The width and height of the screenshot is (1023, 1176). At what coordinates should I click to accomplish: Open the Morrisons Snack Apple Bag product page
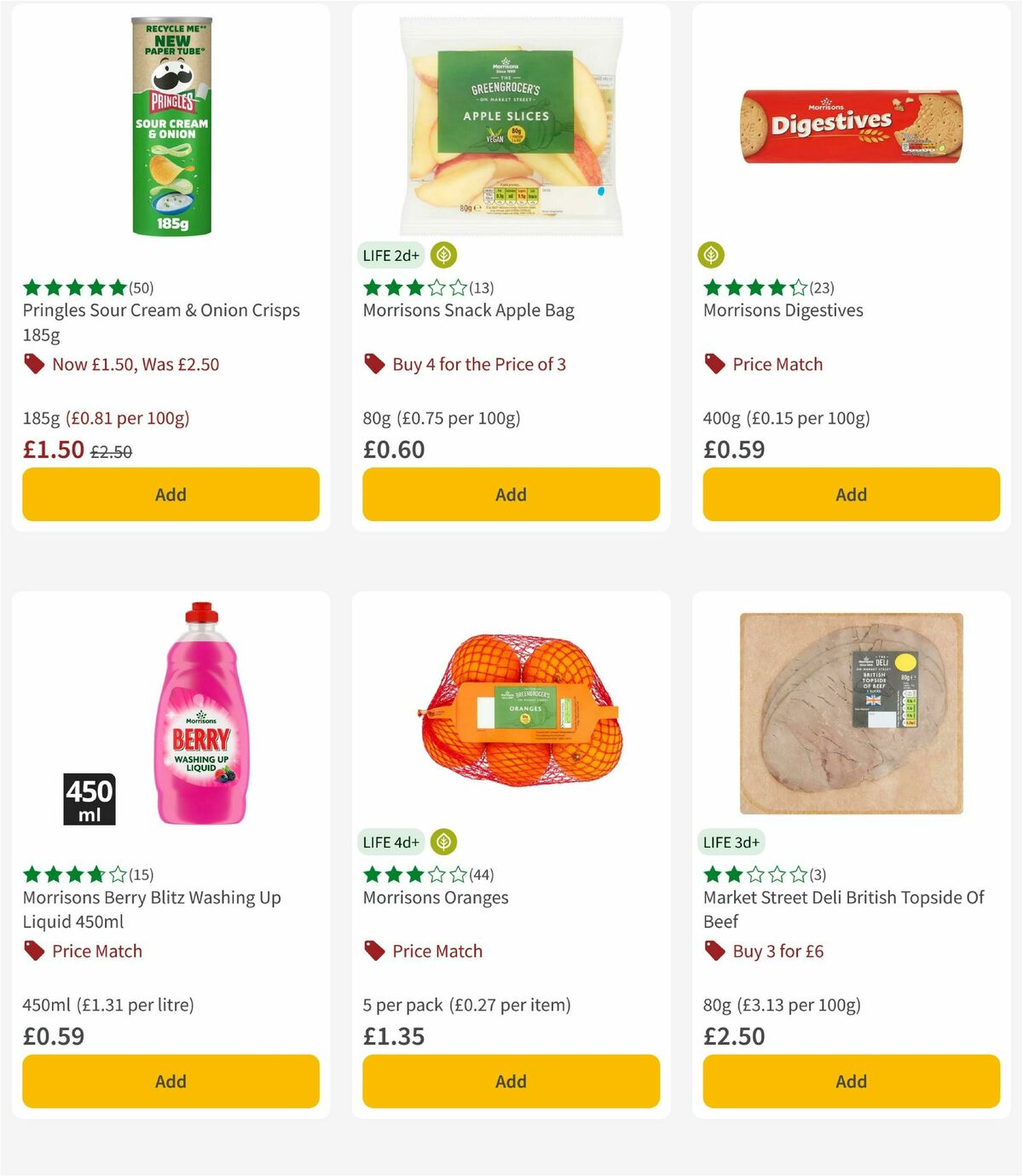click(x=469, y=310)
